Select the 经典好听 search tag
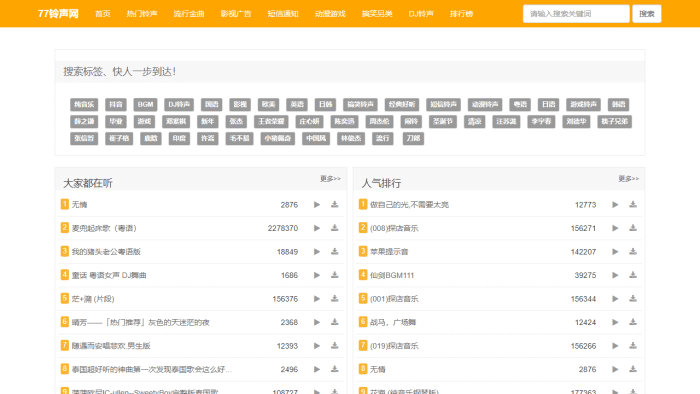 pos(402,104)
